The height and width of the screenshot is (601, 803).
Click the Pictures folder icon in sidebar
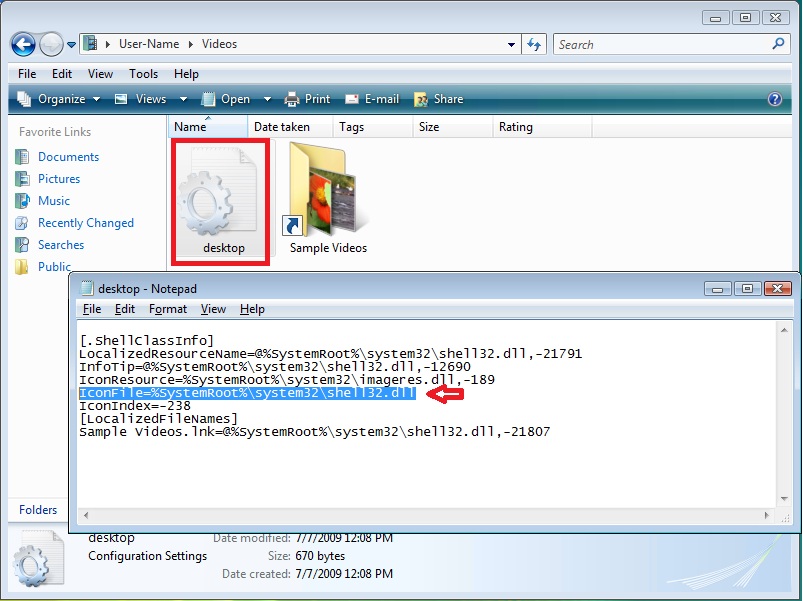[22, 179]
